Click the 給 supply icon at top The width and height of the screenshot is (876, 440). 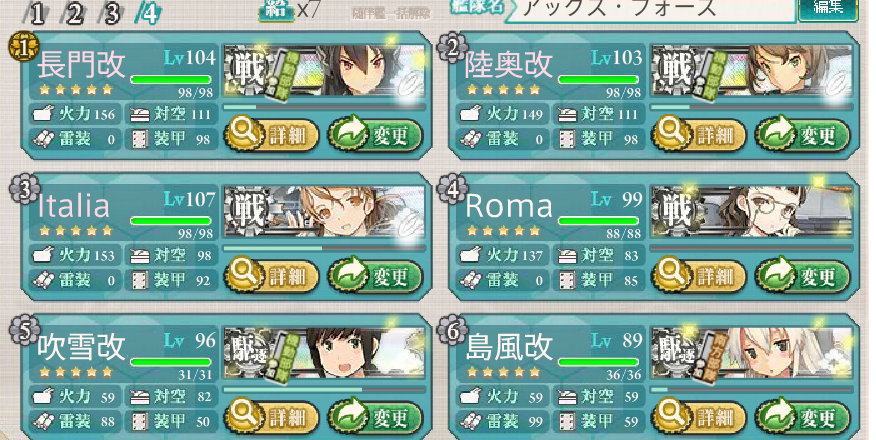pyautogui.click(x=277, y=11)
